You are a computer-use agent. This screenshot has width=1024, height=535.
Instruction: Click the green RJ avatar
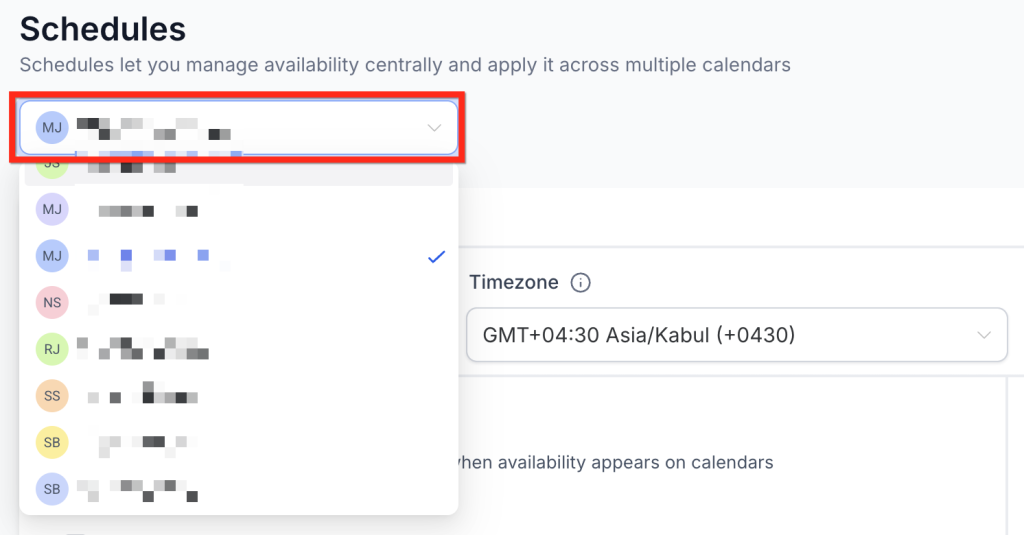click(52, 349)
